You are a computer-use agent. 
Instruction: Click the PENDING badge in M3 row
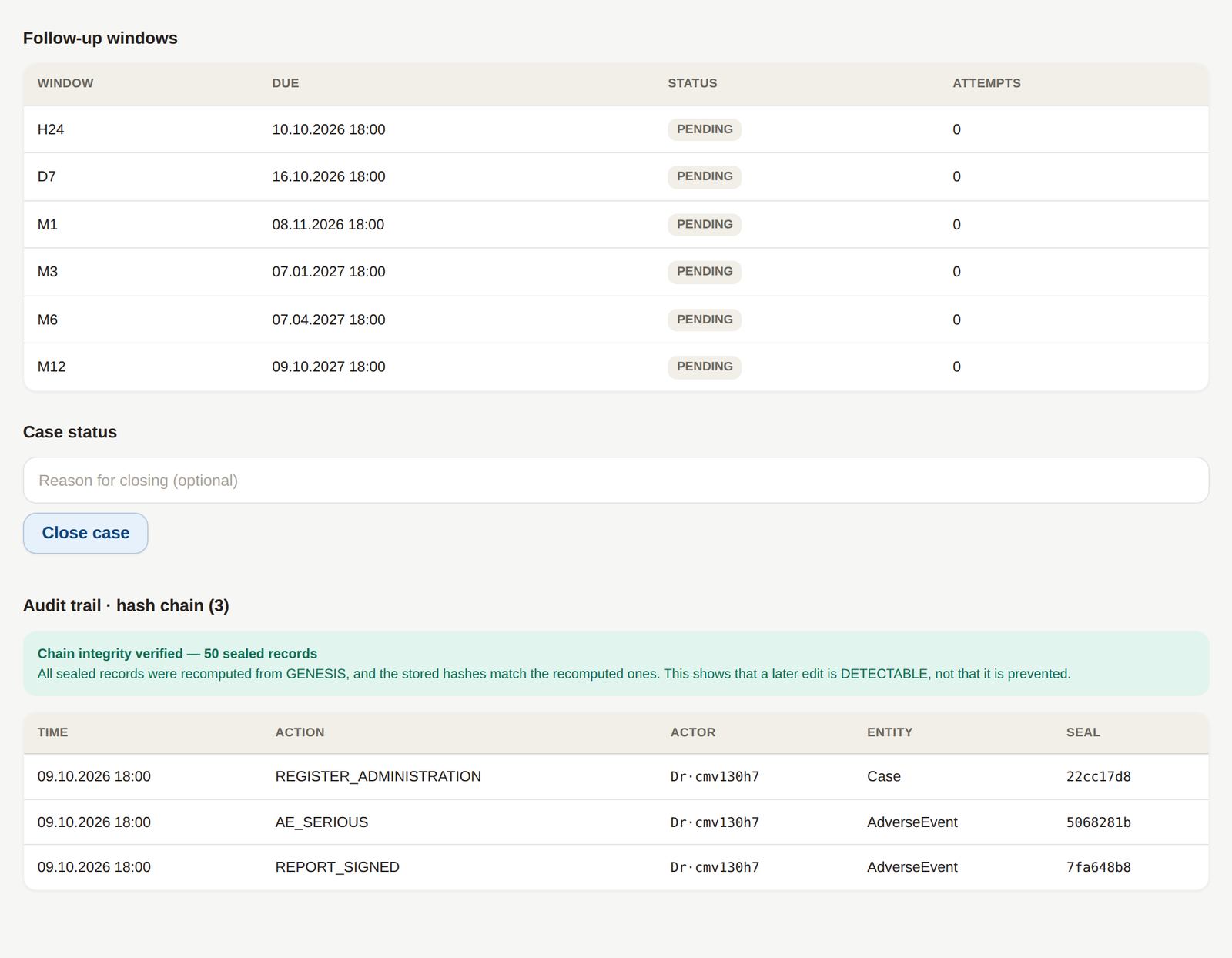click(705, 271)
